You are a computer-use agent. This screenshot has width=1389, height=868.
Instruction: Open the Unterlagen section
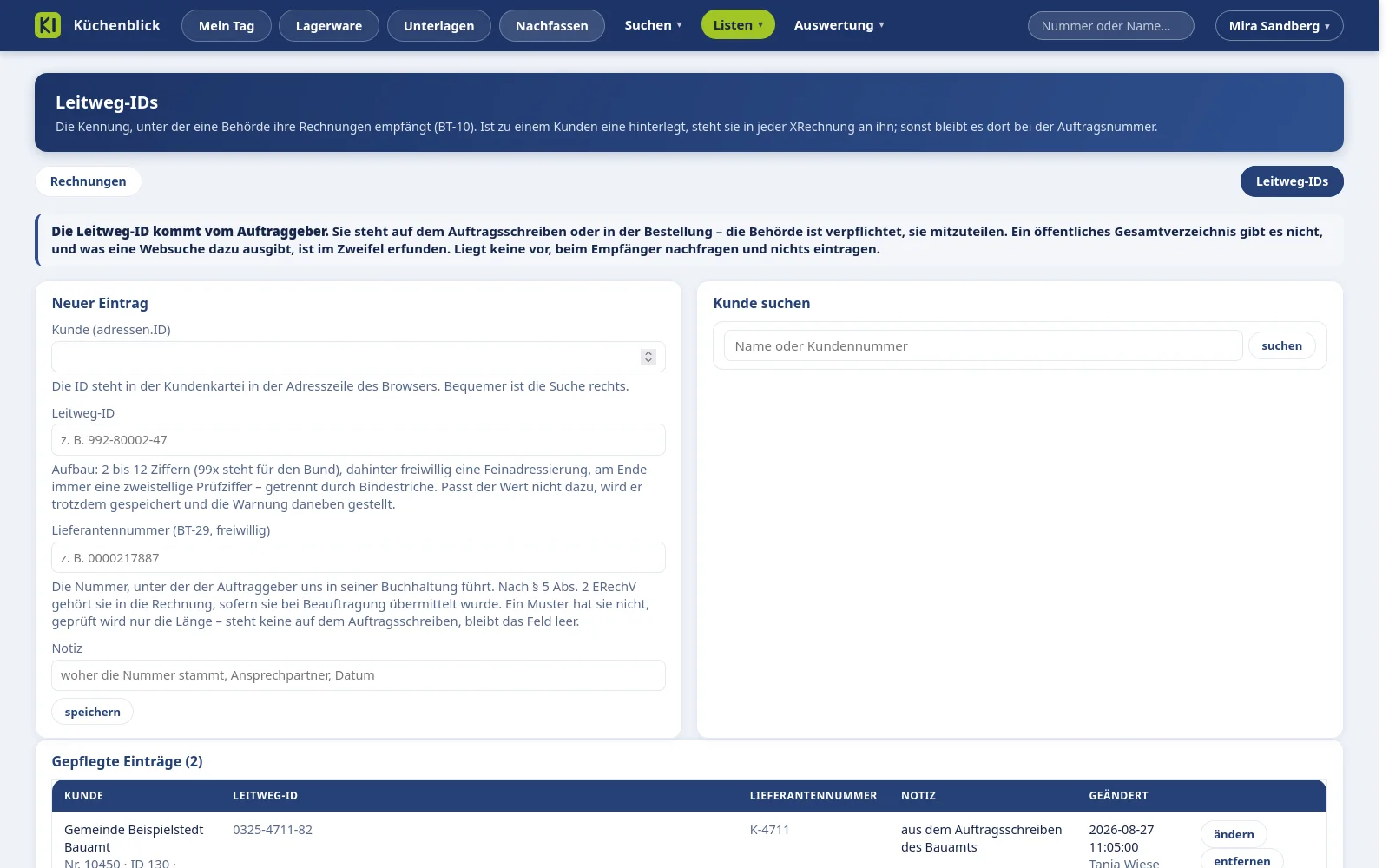[x=439, y=25]
